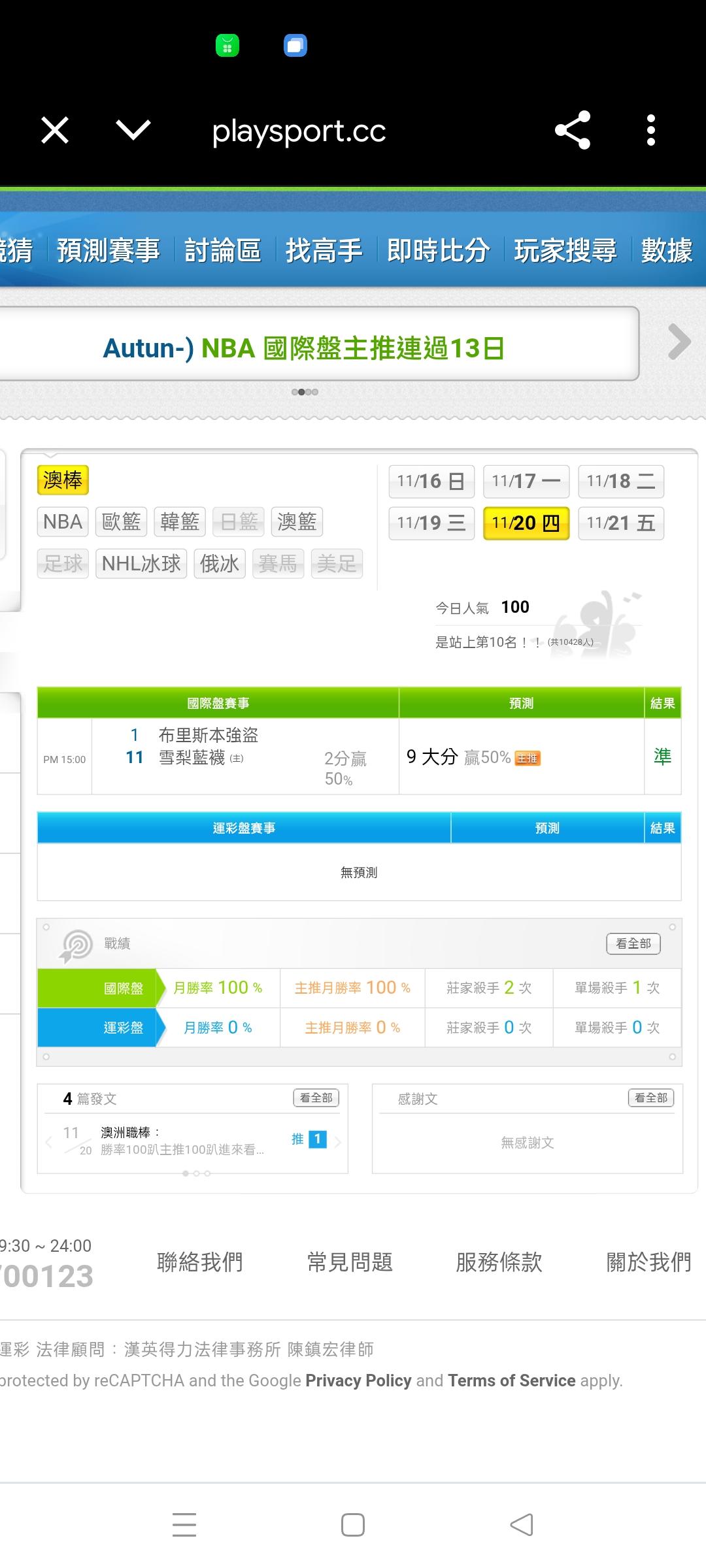The height and width of the screenshot is (1568, 706).
Task: Tap Android home navigation button
Action: (353, 1525)
